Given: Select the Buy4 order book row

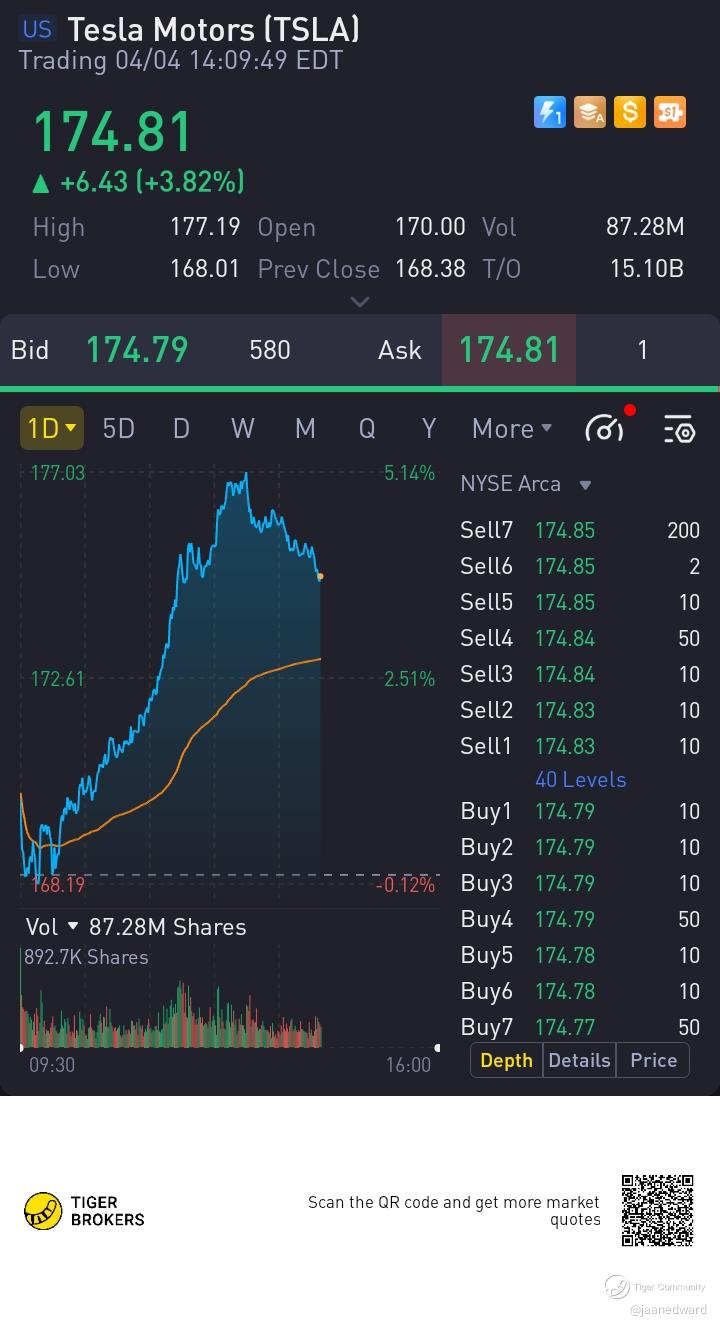Looking at the screenshot, I should [x=580, y=919].
